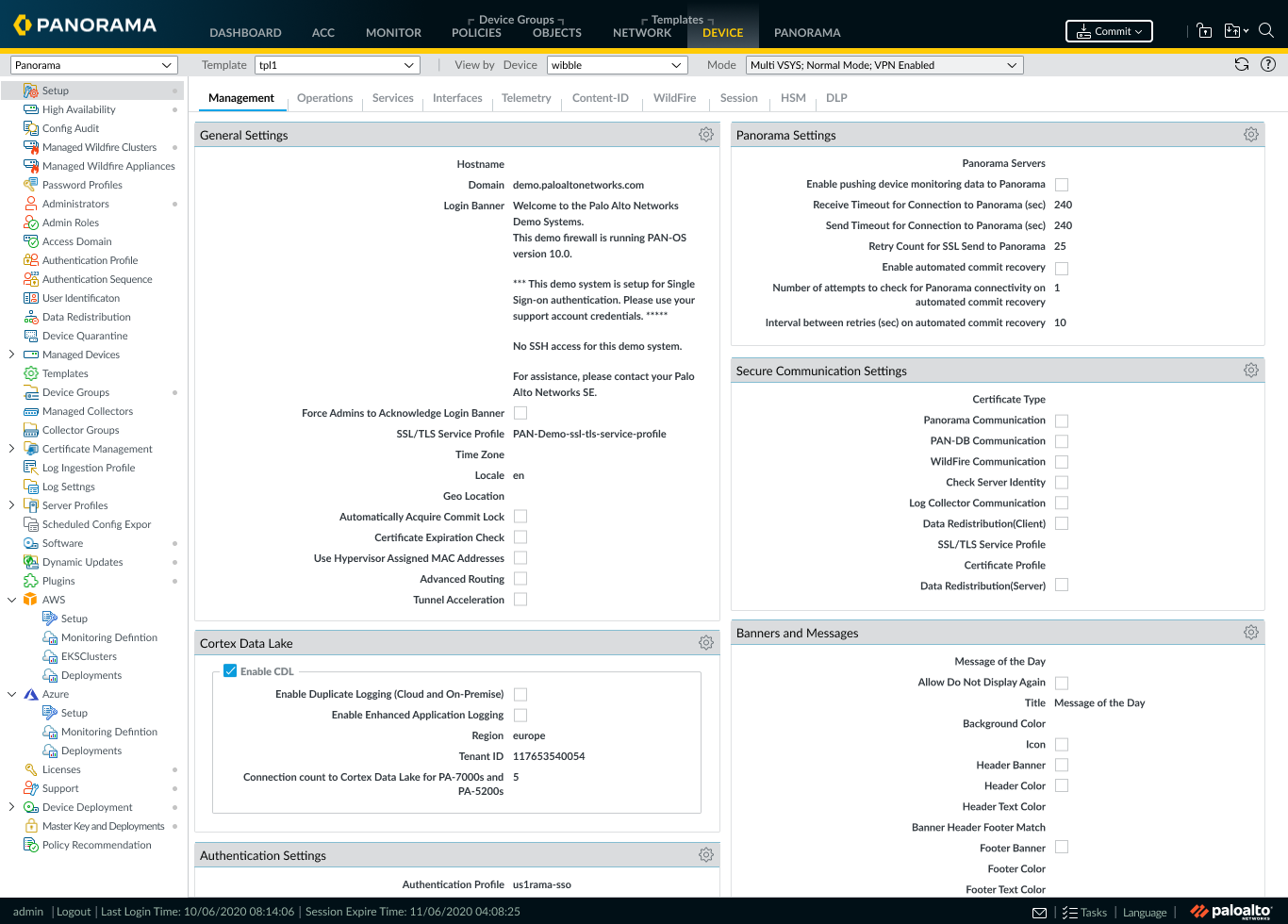The height and width of the screenshot is (924, 1288).
Task: Collapse the Azure tree node
Action: coord(11,694)
